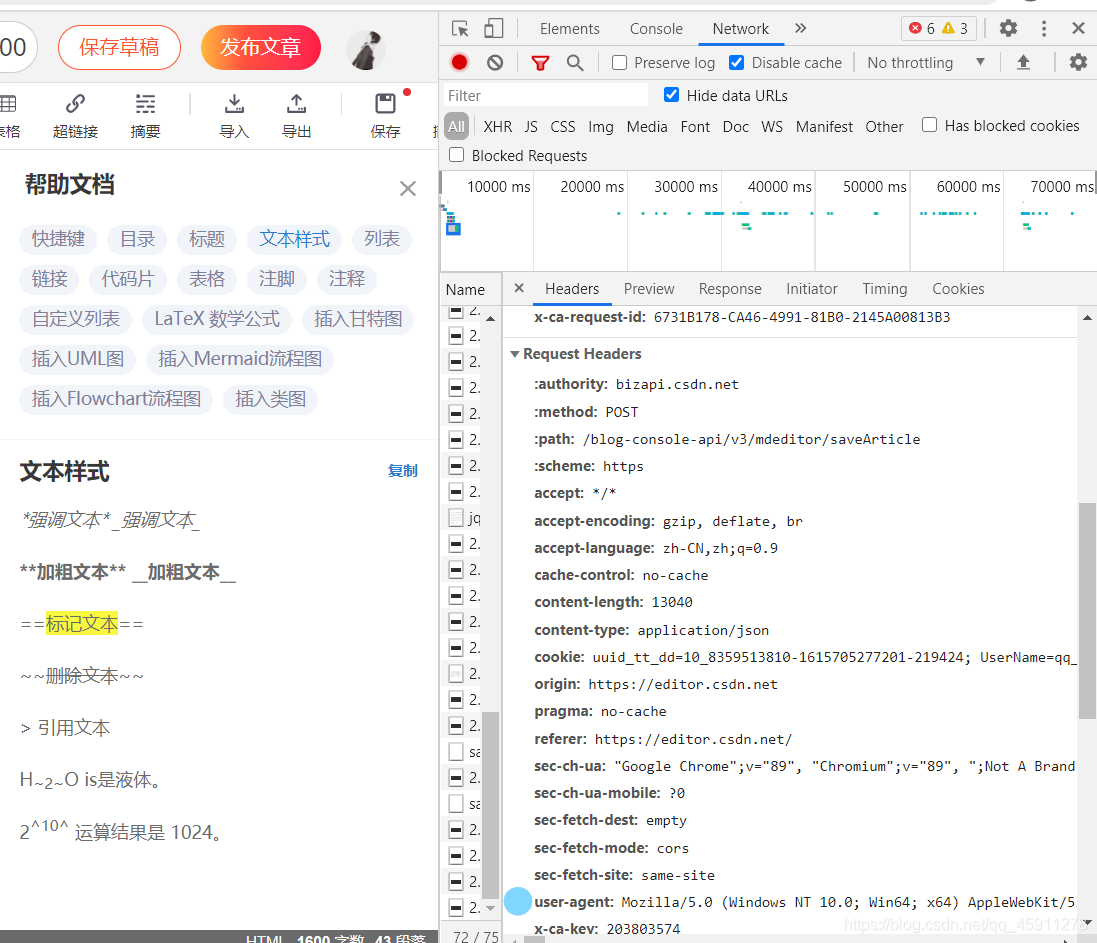Close the 帮助文档 help panel
This screenshot has width=1097, height=943.
[x=408, y=188]
